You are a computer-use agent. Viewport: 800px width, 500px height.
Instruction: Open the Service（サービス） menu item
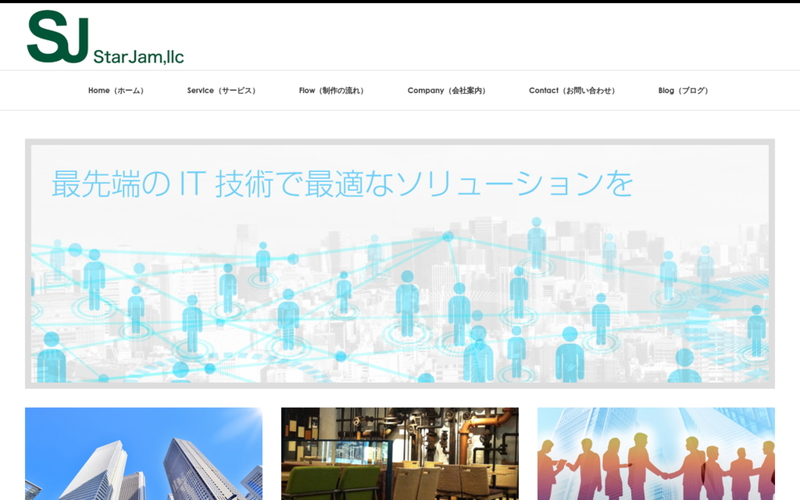pyautogui.click(x=221, y=90)
